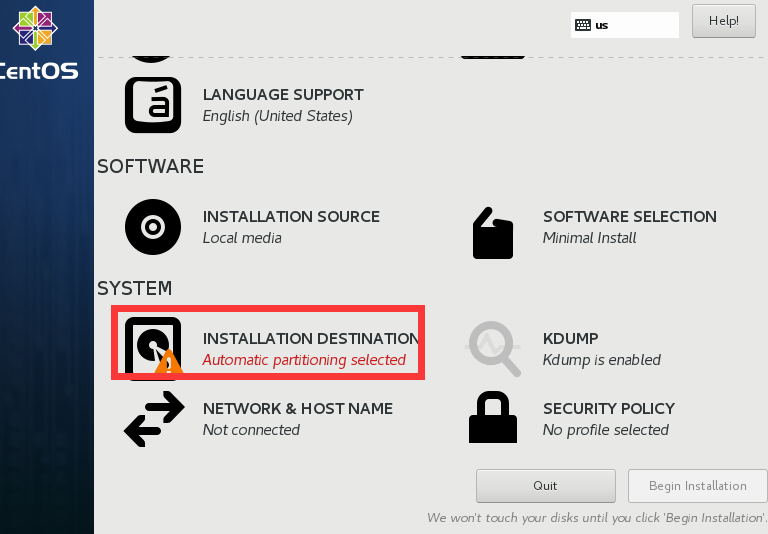Open the SOFTWARE SELECTION heading text
The image size is (768, 534).
click(629, 217)
